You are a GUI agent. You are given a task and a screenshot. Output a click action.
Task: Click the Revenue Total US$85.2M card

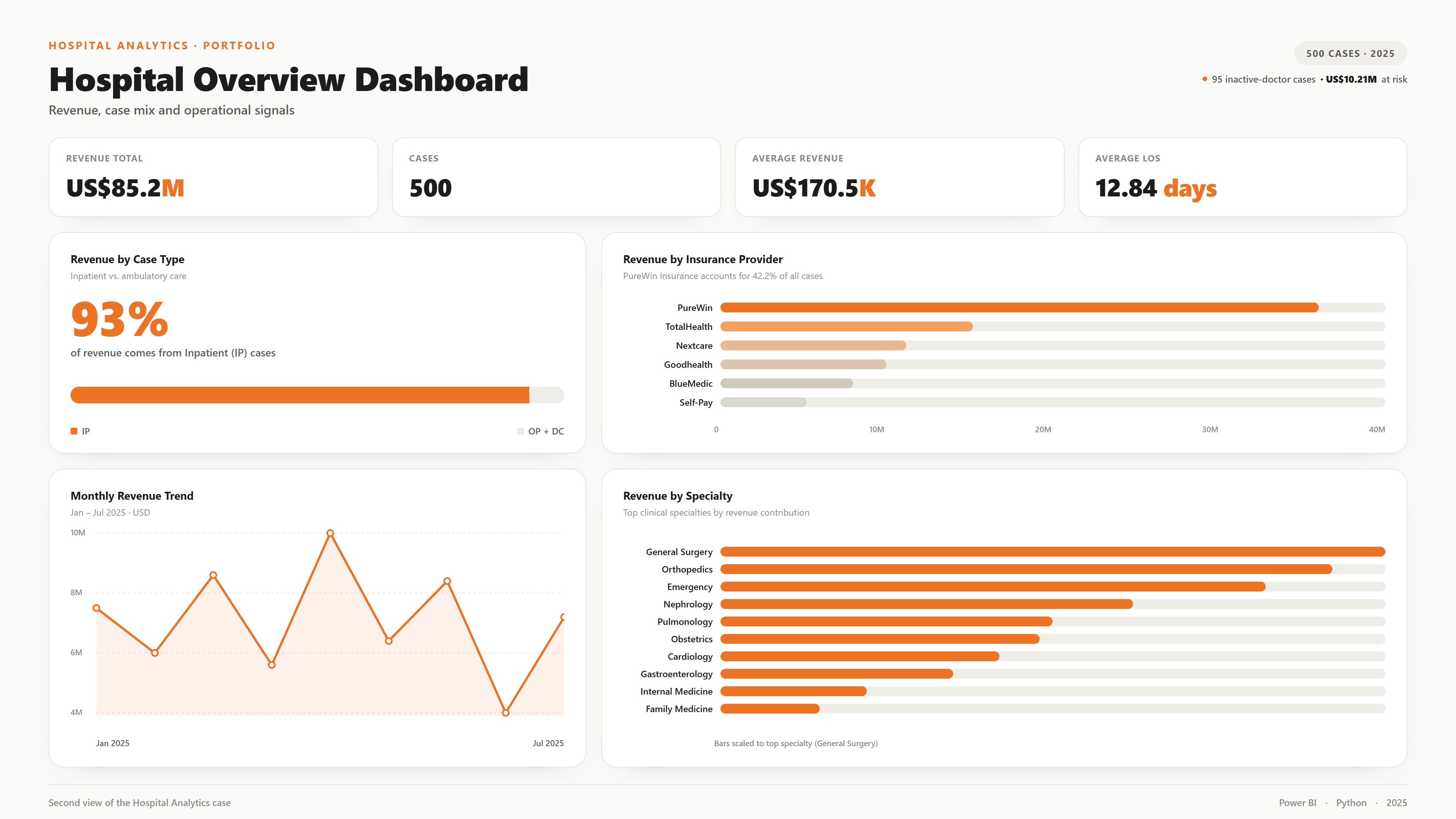[213, 177]
